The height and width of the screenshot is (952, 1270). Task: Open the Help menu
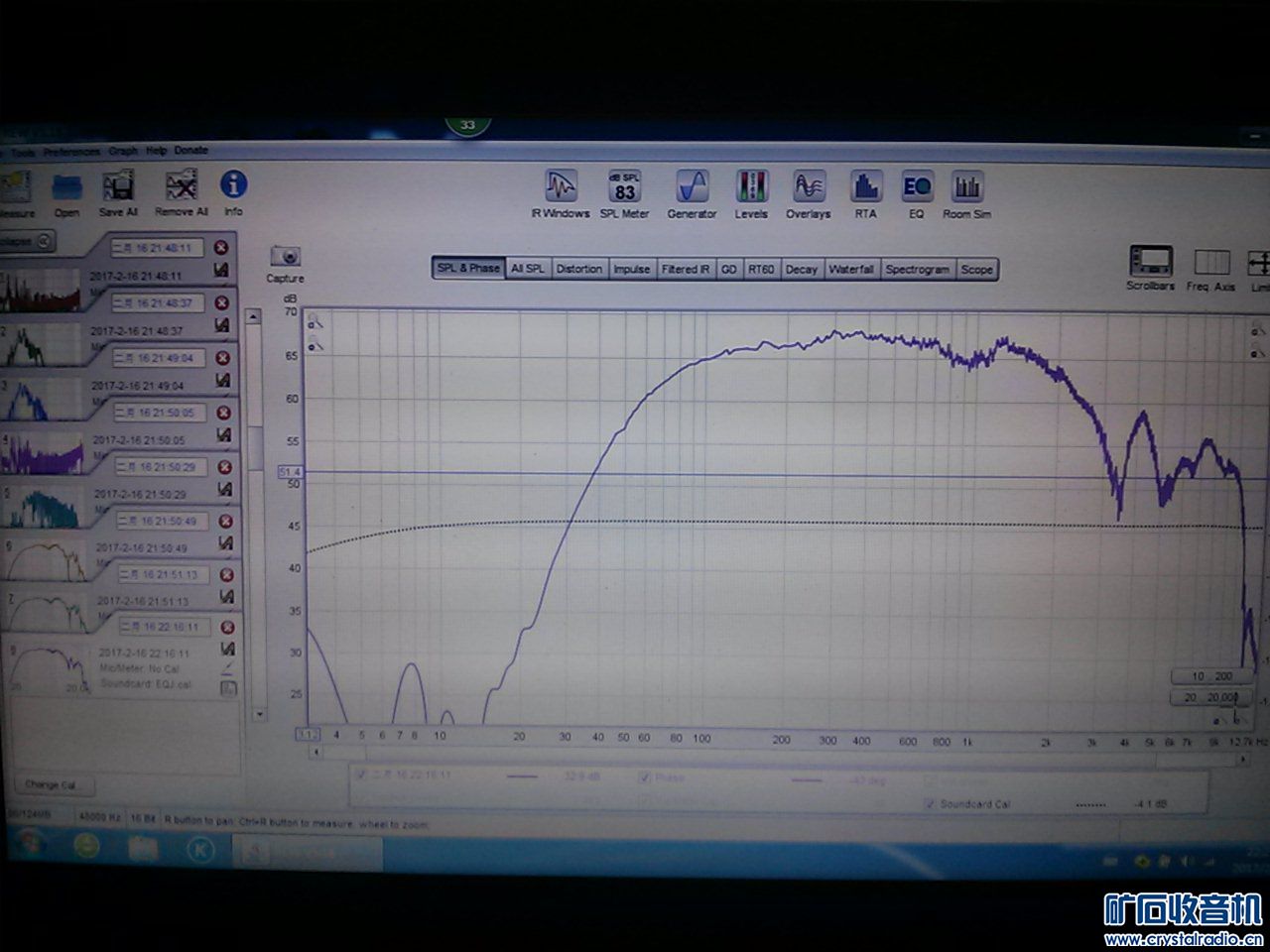[156, 151]
